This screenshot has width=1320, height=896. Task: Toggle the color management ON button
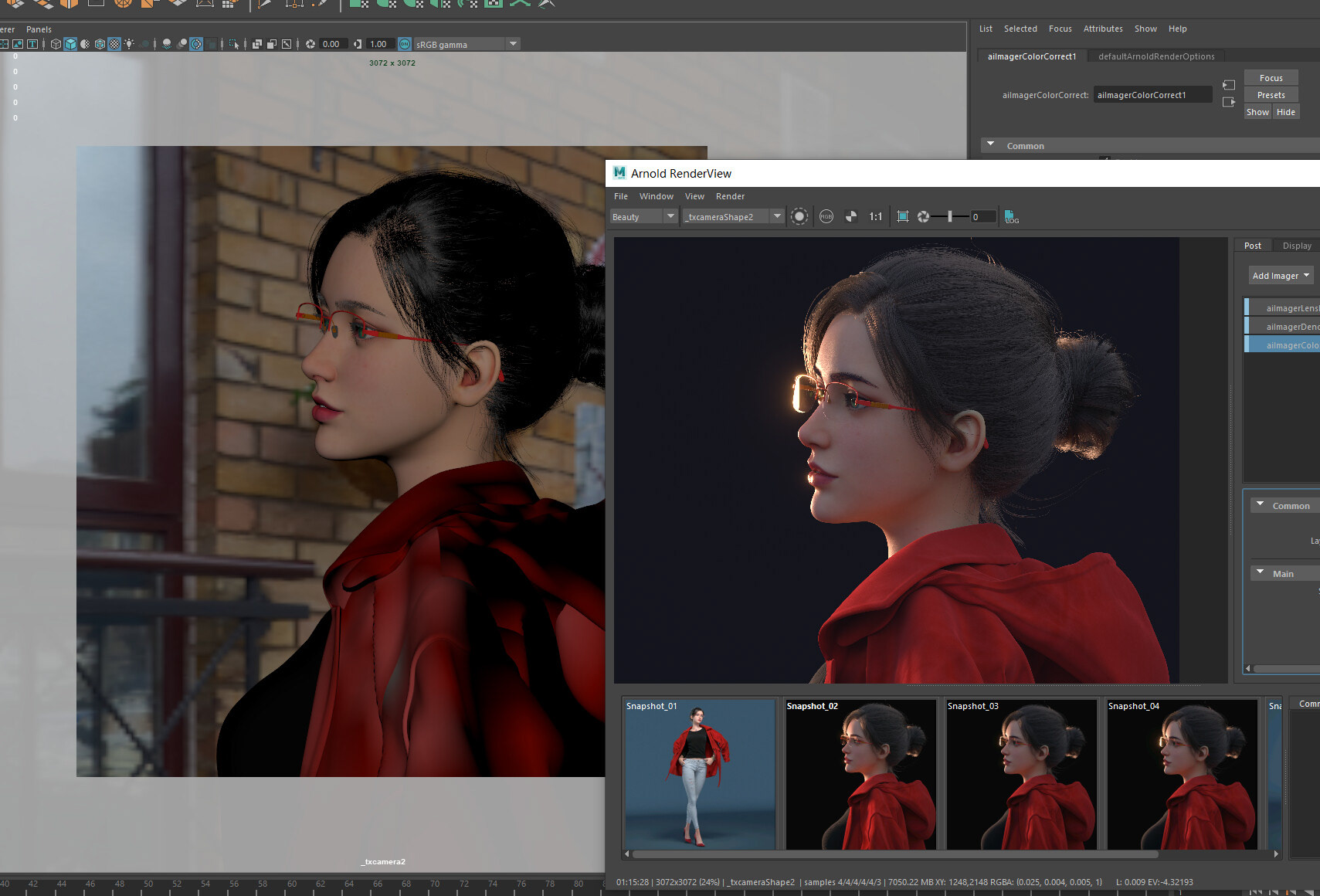pos(405,44)
